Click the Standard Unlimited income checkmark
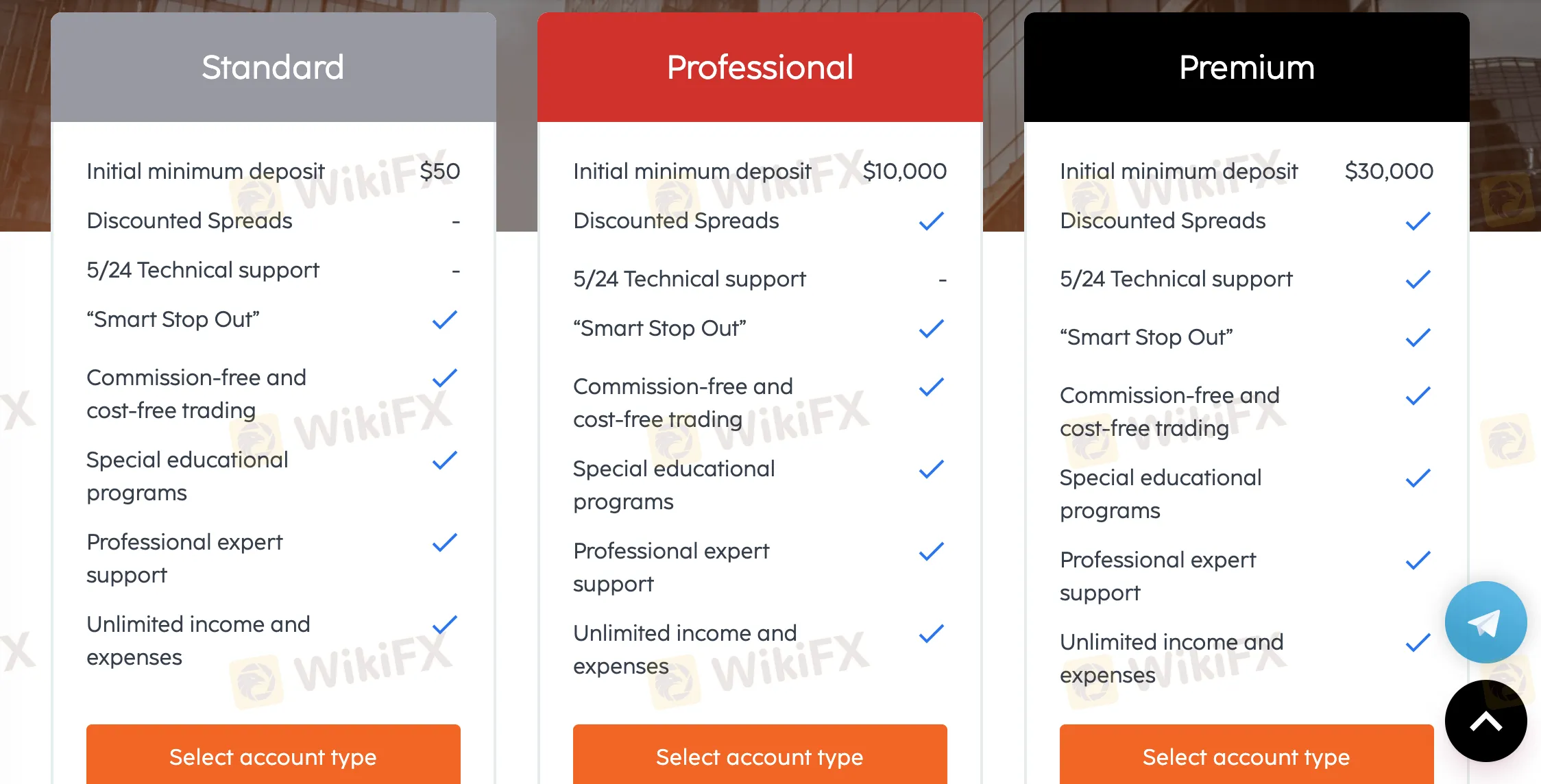 point(444,624)
